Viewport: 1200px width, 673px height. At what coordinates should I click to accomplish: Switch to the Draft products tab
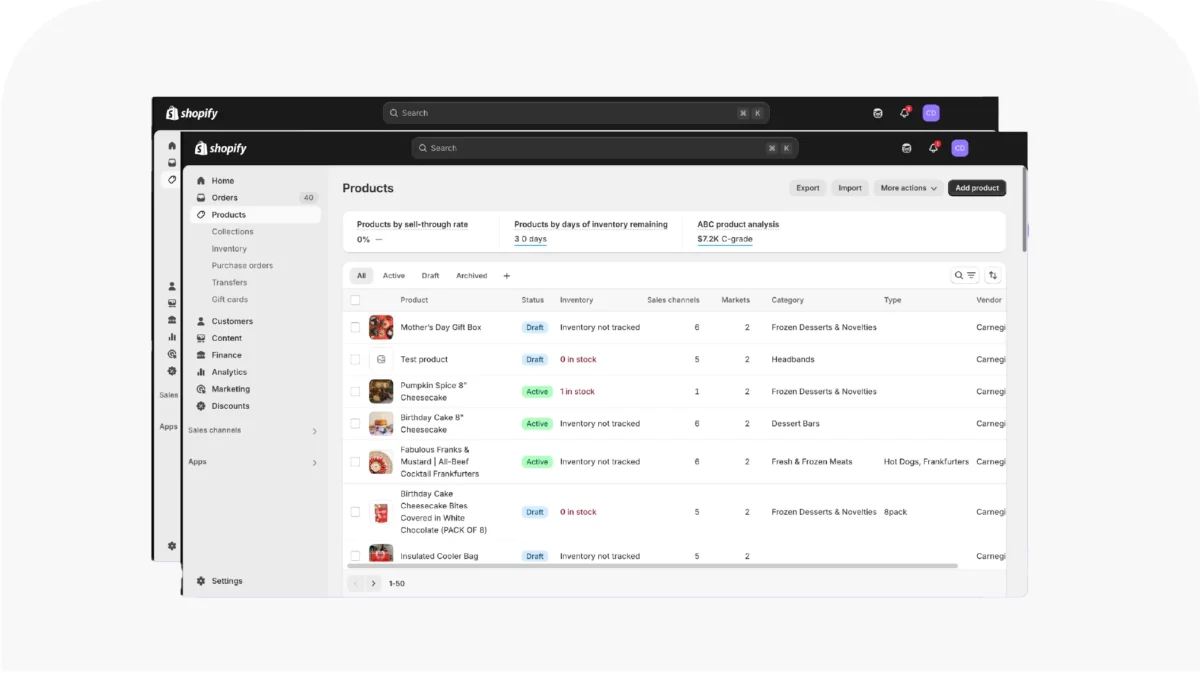pos(430,276)
